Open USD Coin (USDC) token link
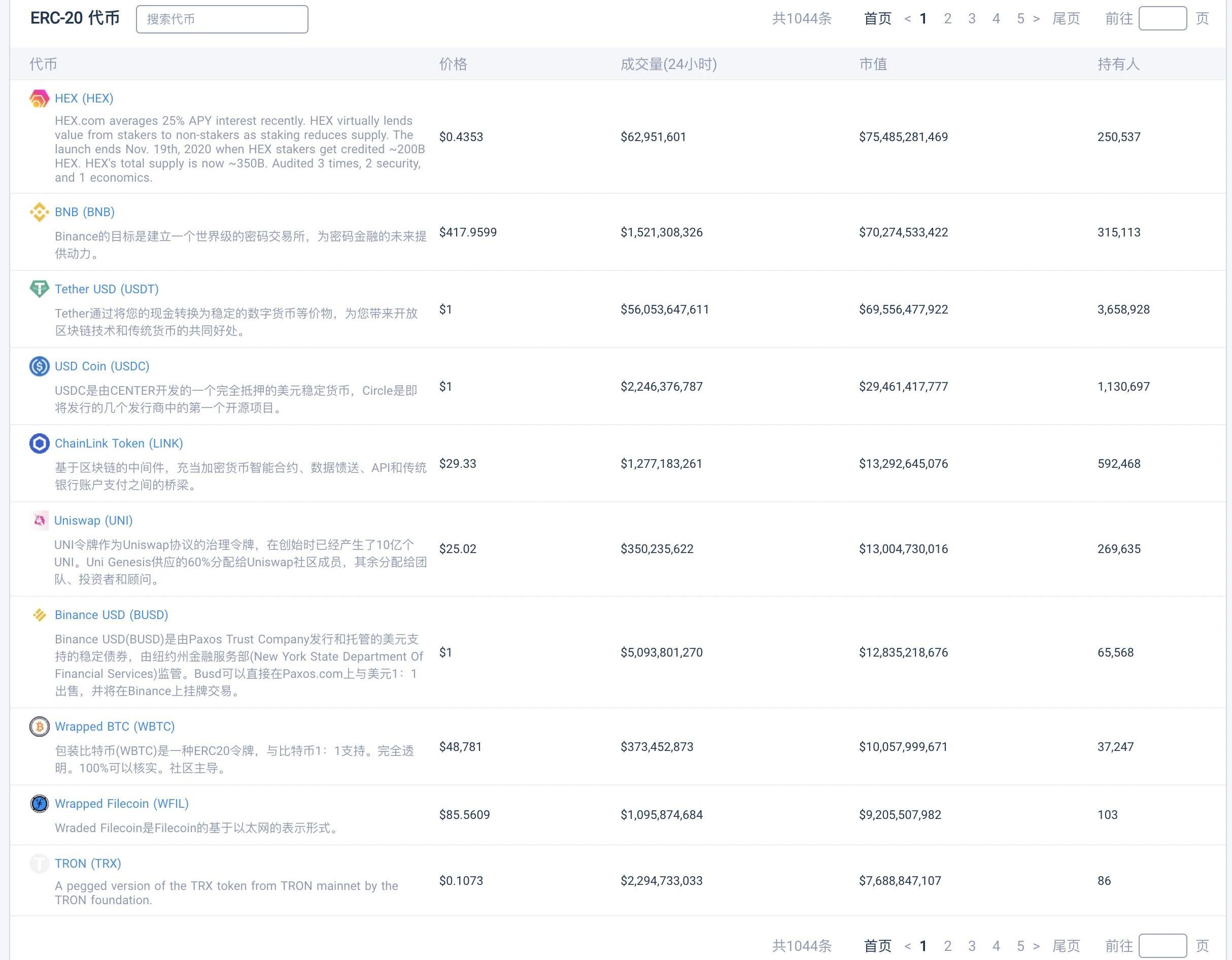Viewport: 1232px width, 960px height. click(x=102, y=367)
